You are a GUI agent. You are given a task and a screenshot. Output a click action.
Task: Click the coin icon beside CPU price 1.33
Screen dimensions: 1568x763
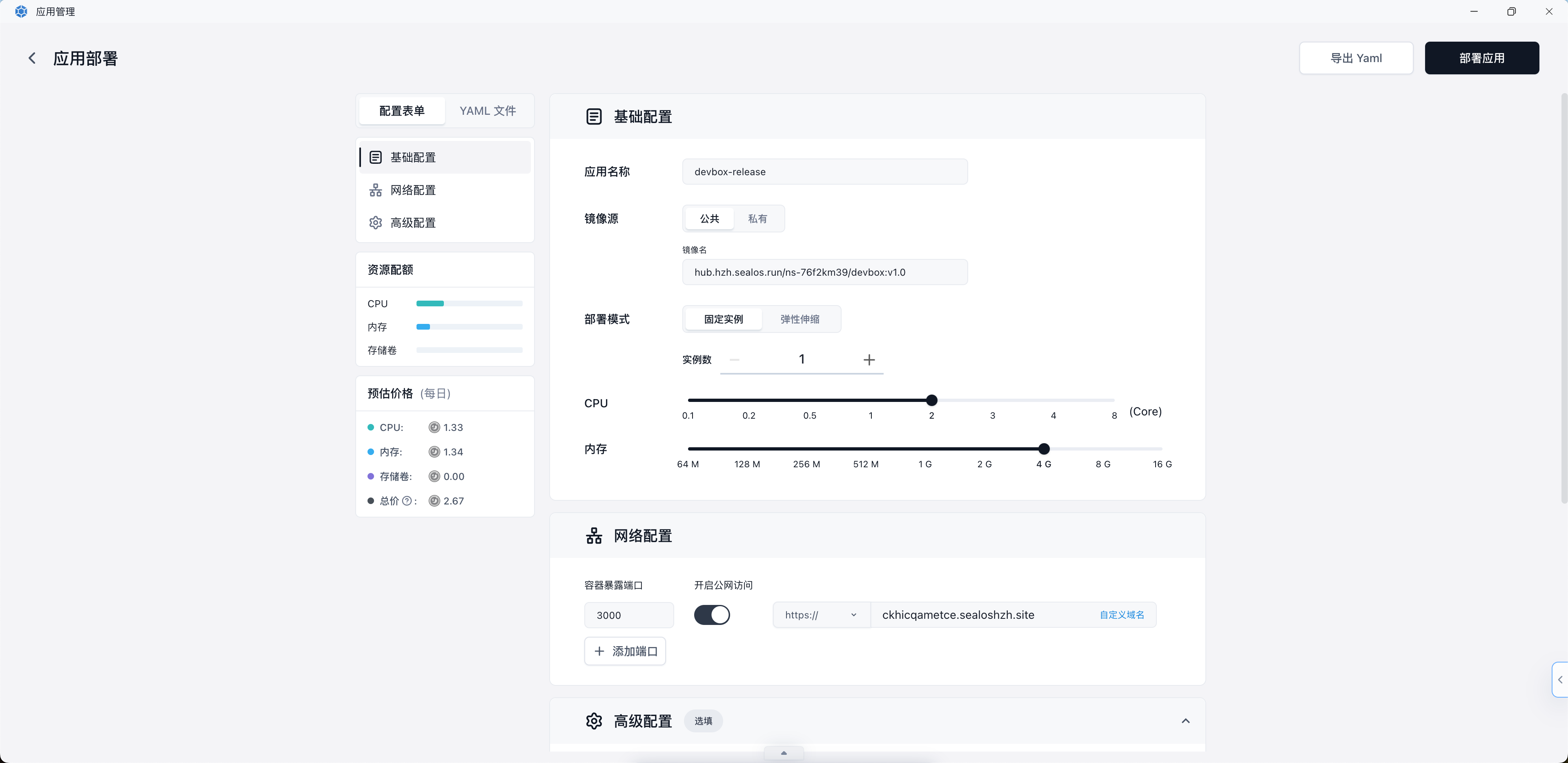pyautogui.click(x=434, y=428)
